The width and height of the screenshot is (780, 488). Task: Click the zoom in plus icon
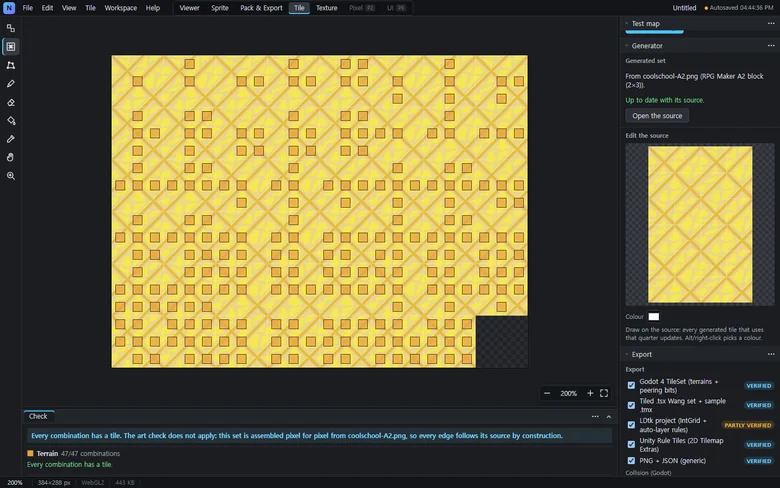(590, 393)
